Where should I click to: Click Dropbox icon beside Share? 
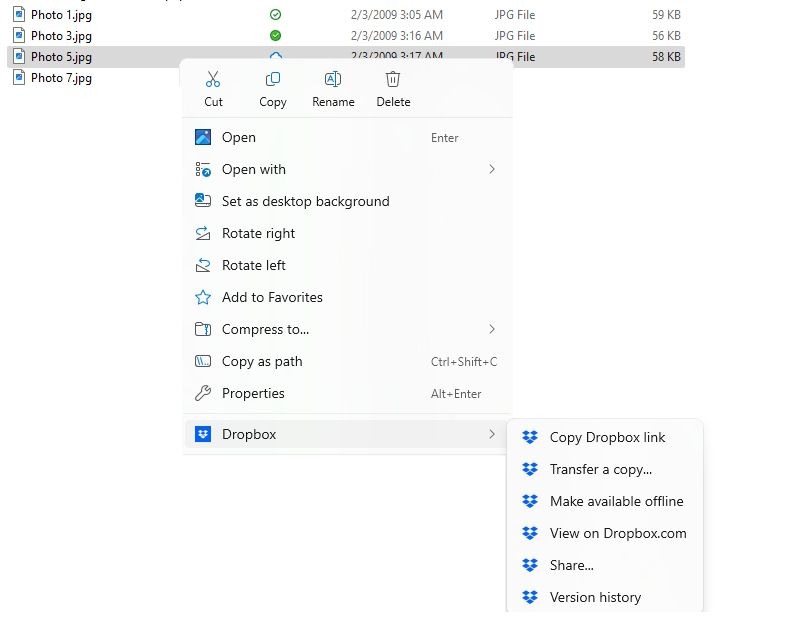[530, 565]
